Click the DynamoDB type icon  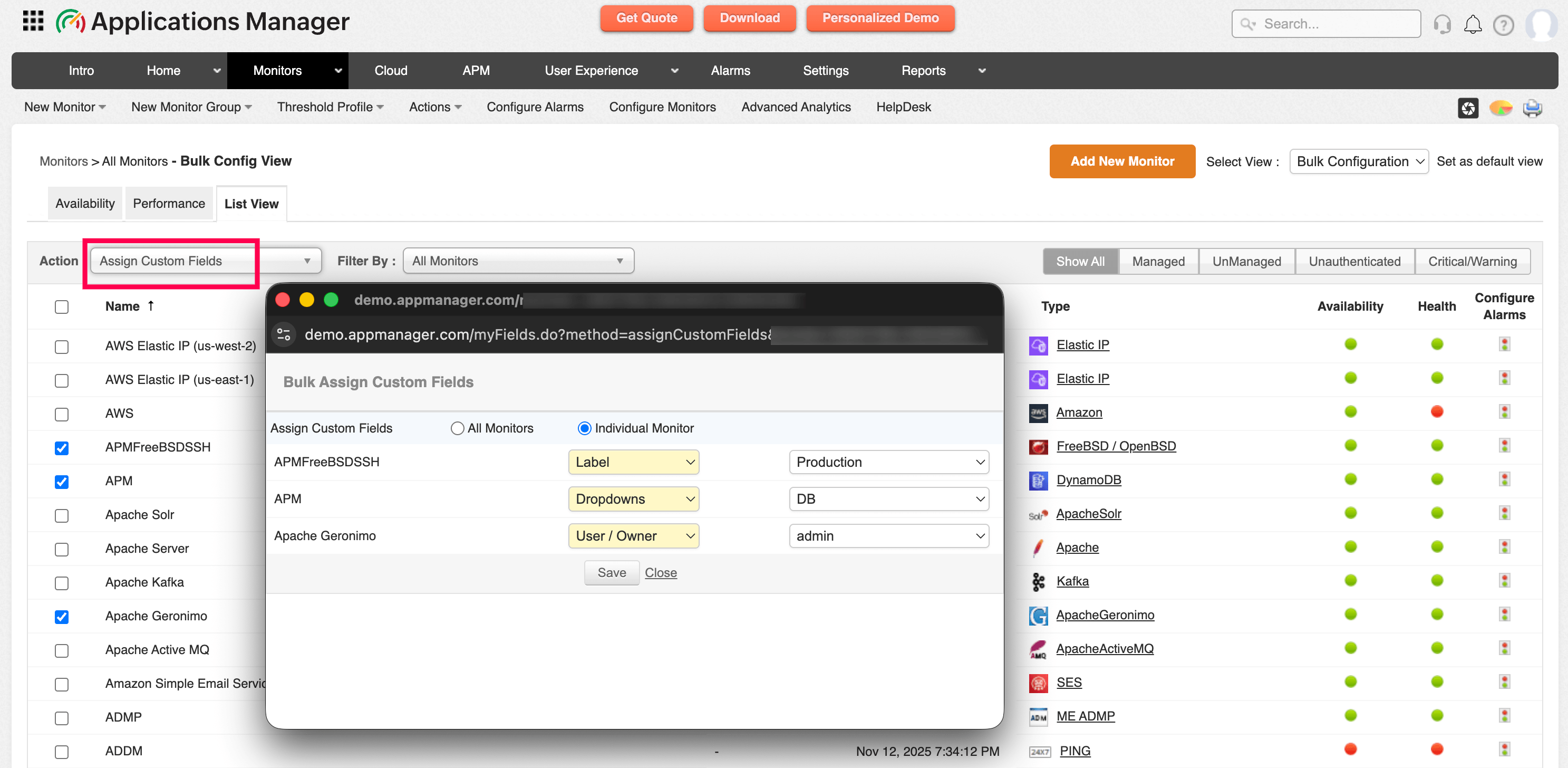[1038, 481]
